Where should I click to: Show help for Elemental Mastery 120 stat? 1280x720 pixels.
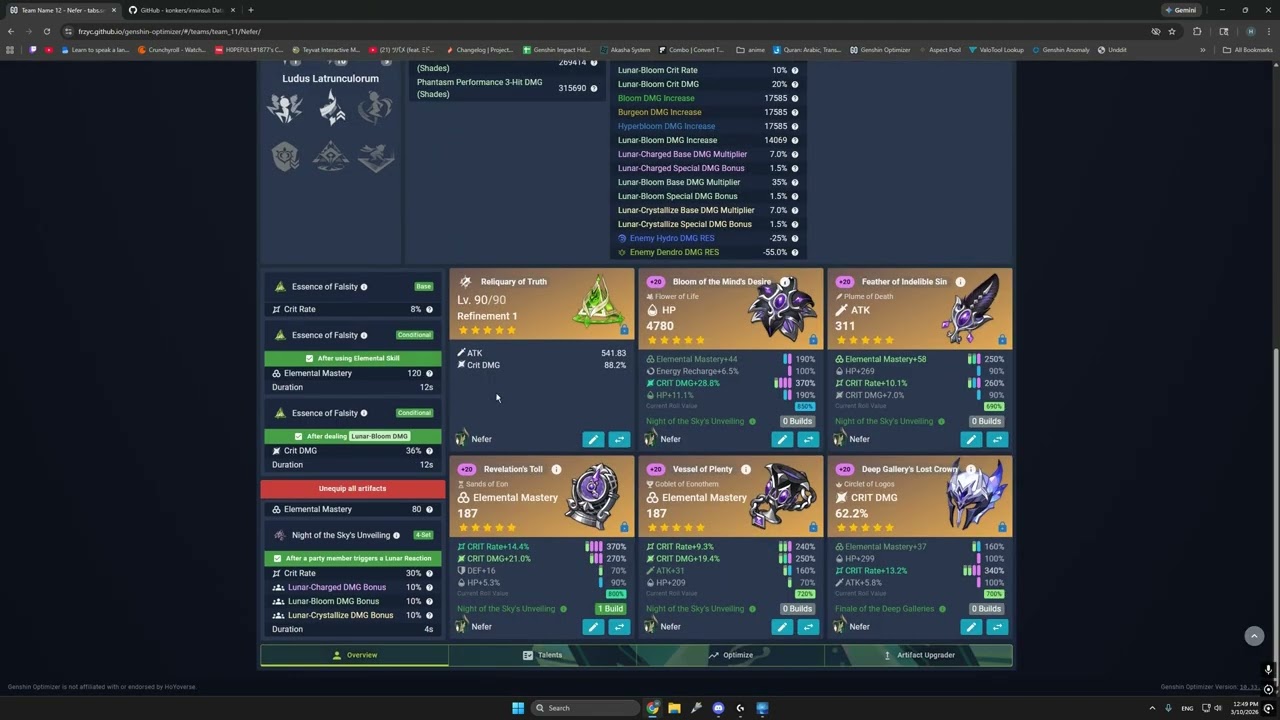coord(429,373)
